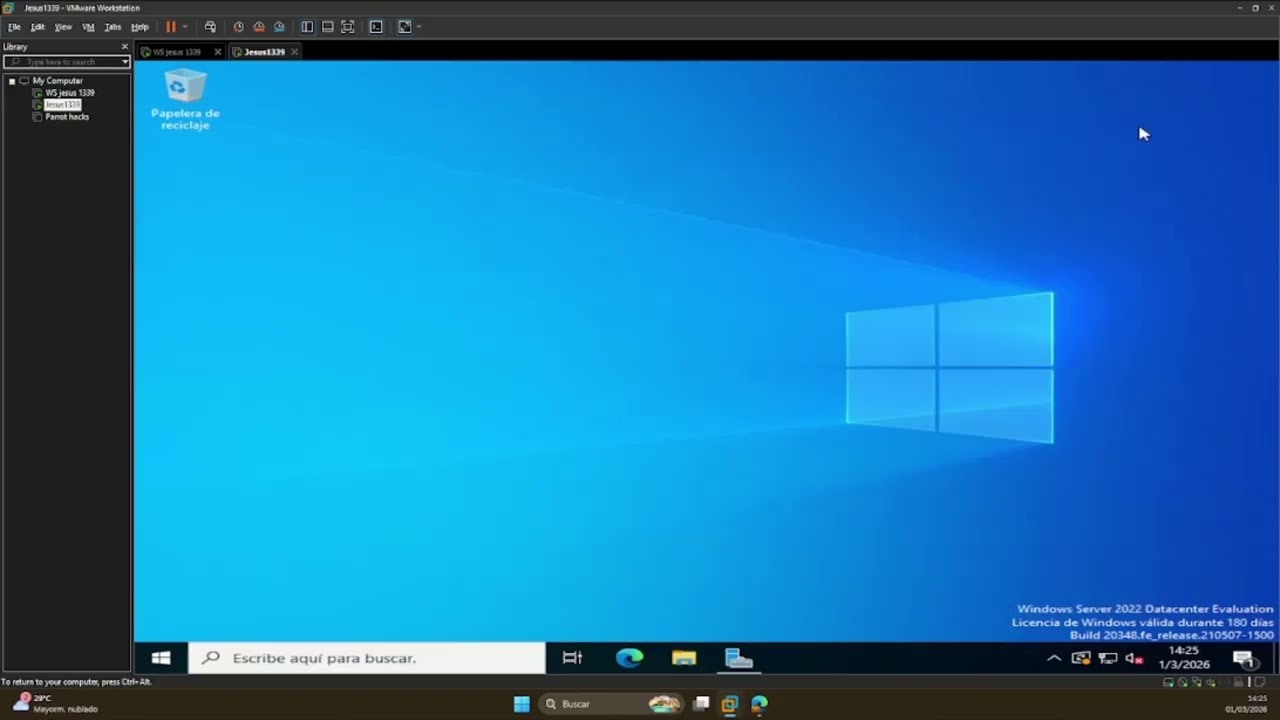Take a snapshot with the clock toolbar icon

(239, 27)
